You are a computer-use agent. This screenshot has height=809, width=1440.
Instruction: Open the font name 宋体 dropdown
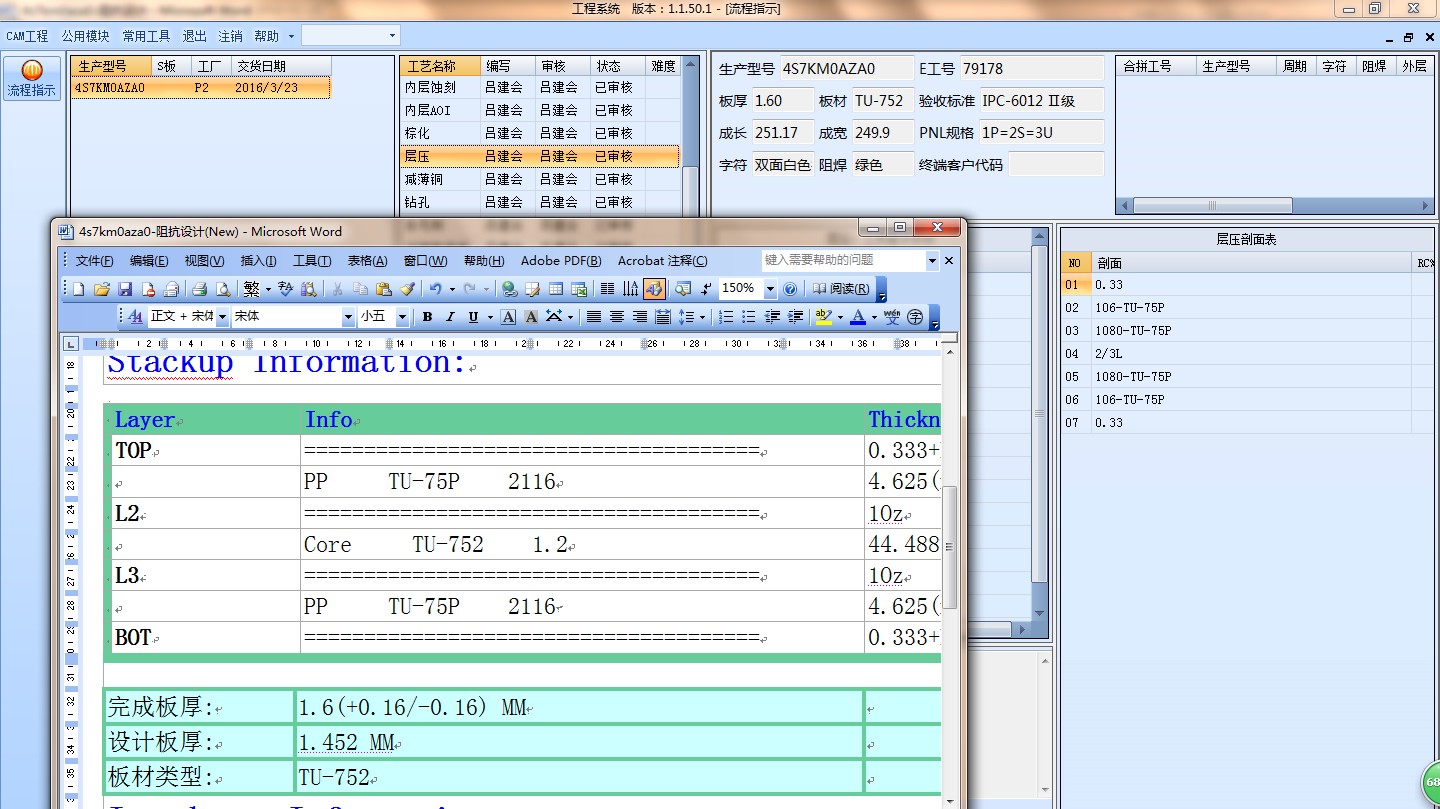pos(348,316)
